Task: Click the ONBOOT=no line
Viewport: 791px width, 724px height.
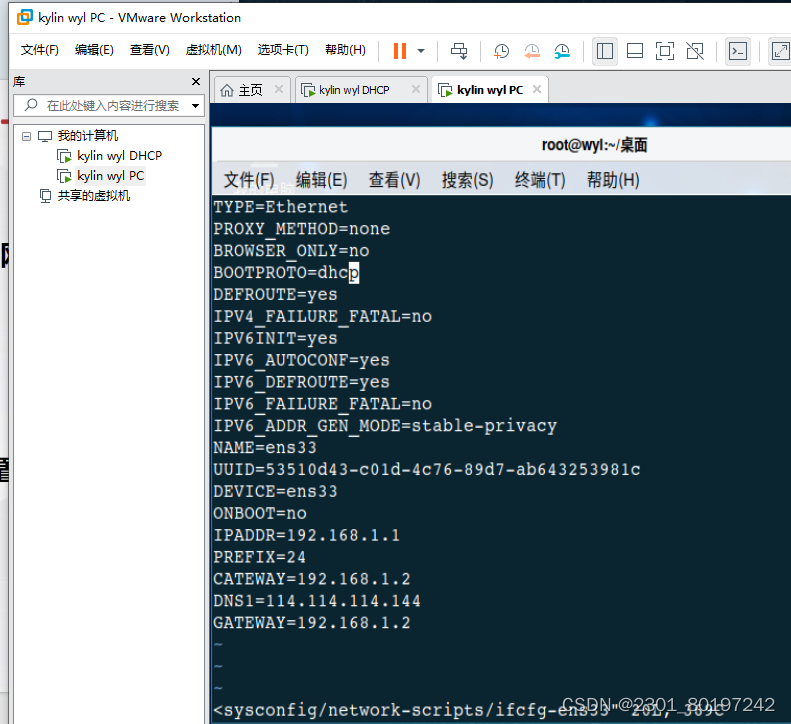Action: click(260, 514)
